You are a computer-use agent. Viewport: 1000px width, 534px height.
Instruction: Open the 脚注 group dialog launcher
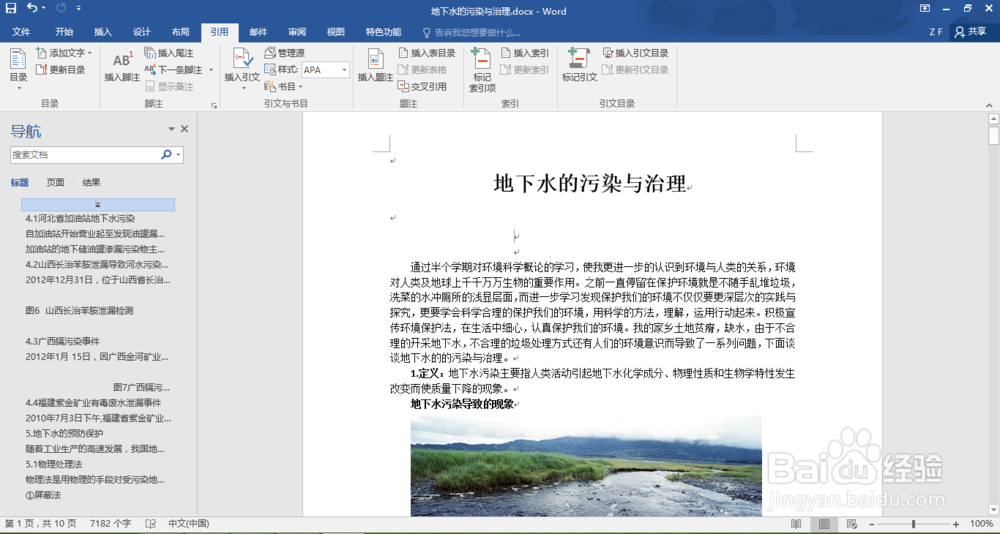pos(214,105)
